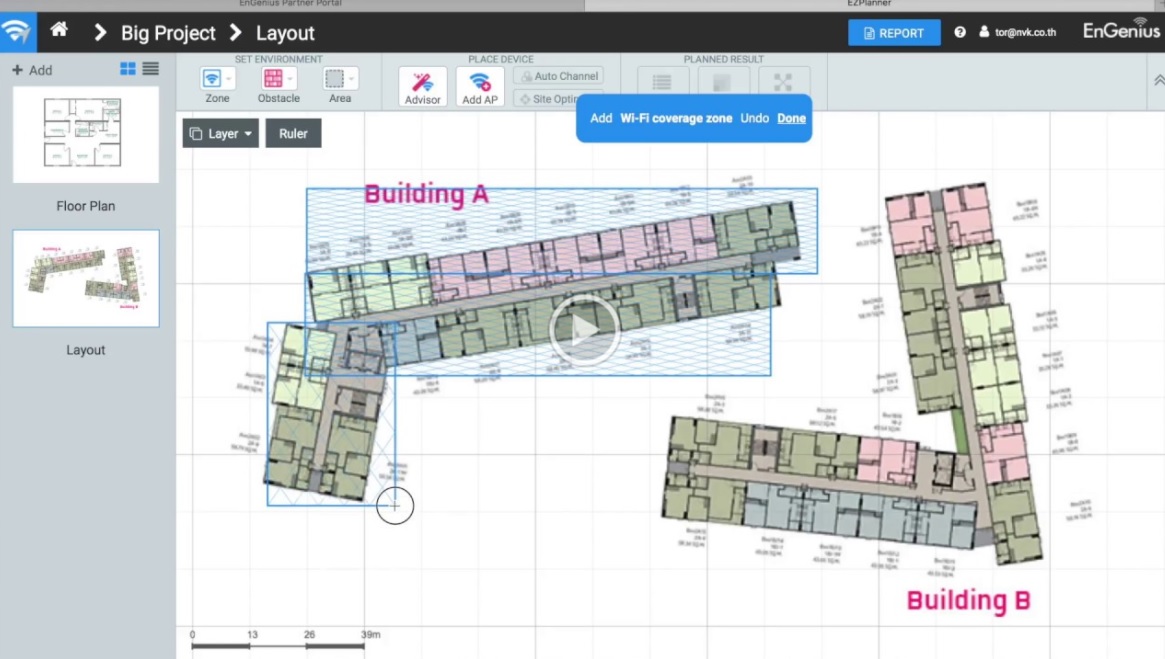This screenshot has height=659, width=1165.
Task: Open planned result heatmap icon
Action: click(x=722, y=81)
